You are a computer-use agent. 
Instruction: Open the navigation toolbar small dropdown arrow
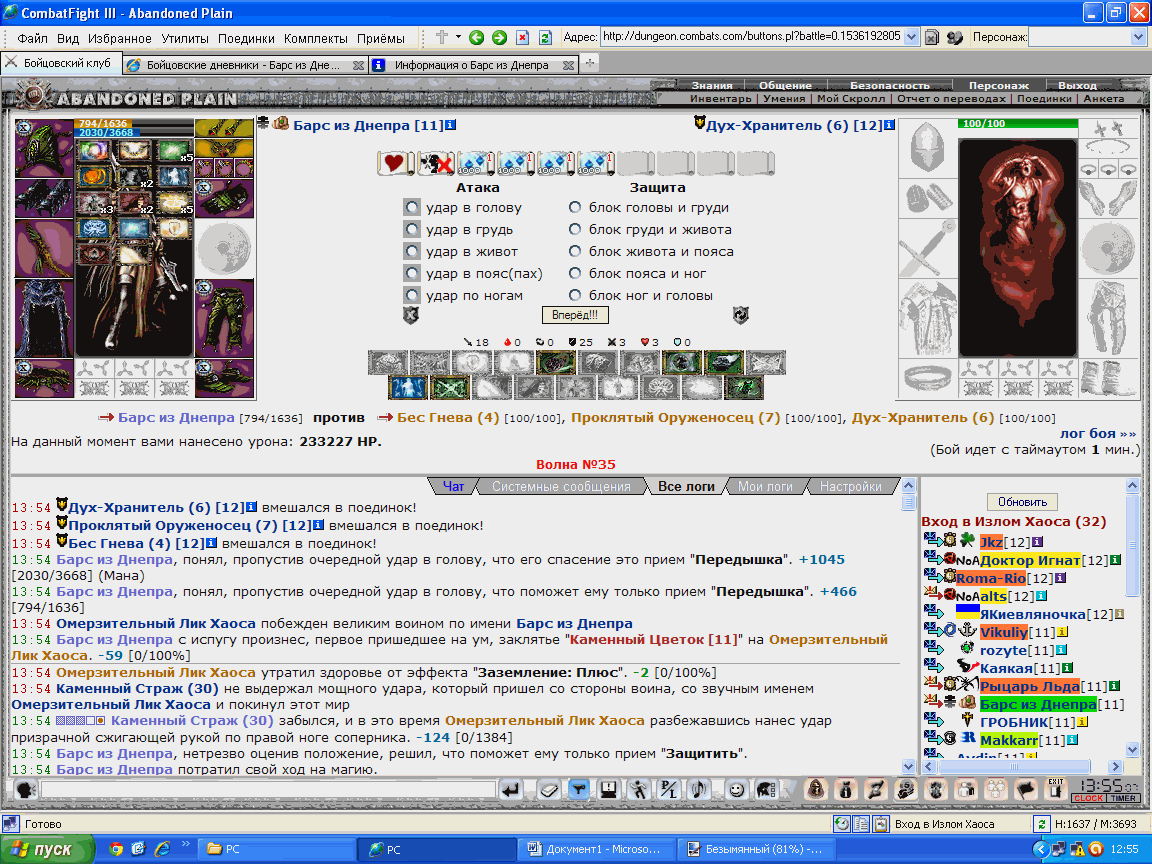[x=458, y=37]
